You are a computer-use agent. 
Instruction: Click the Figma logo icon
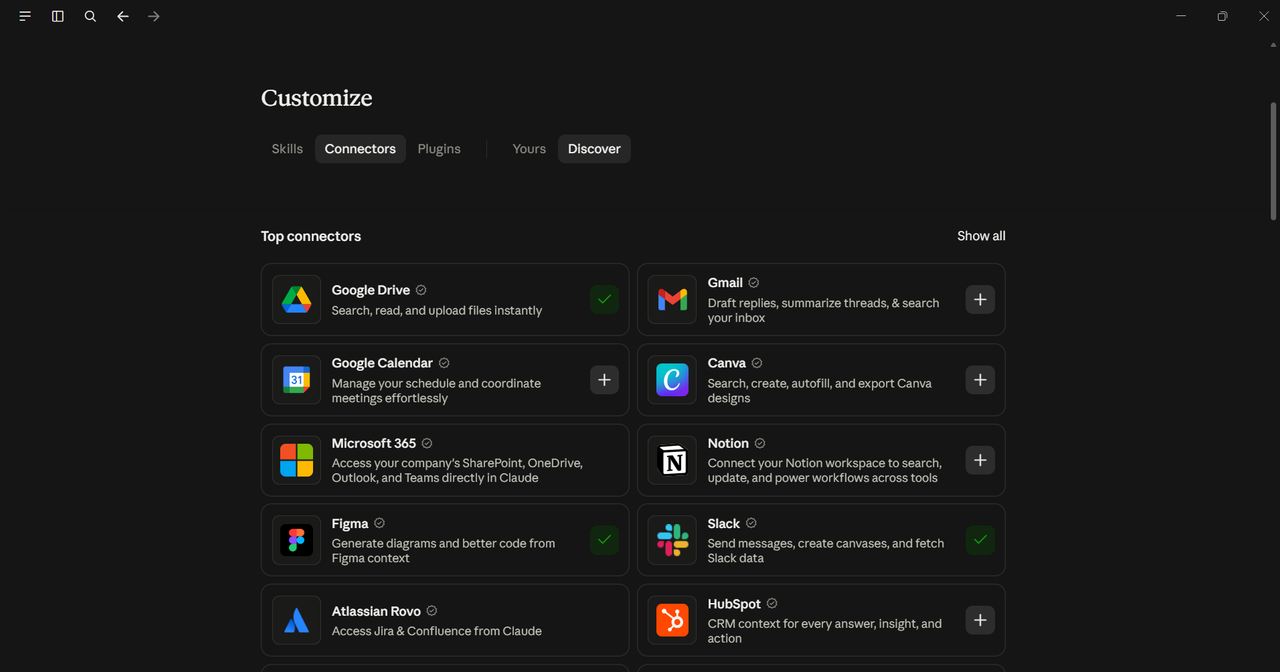(296, 540)
